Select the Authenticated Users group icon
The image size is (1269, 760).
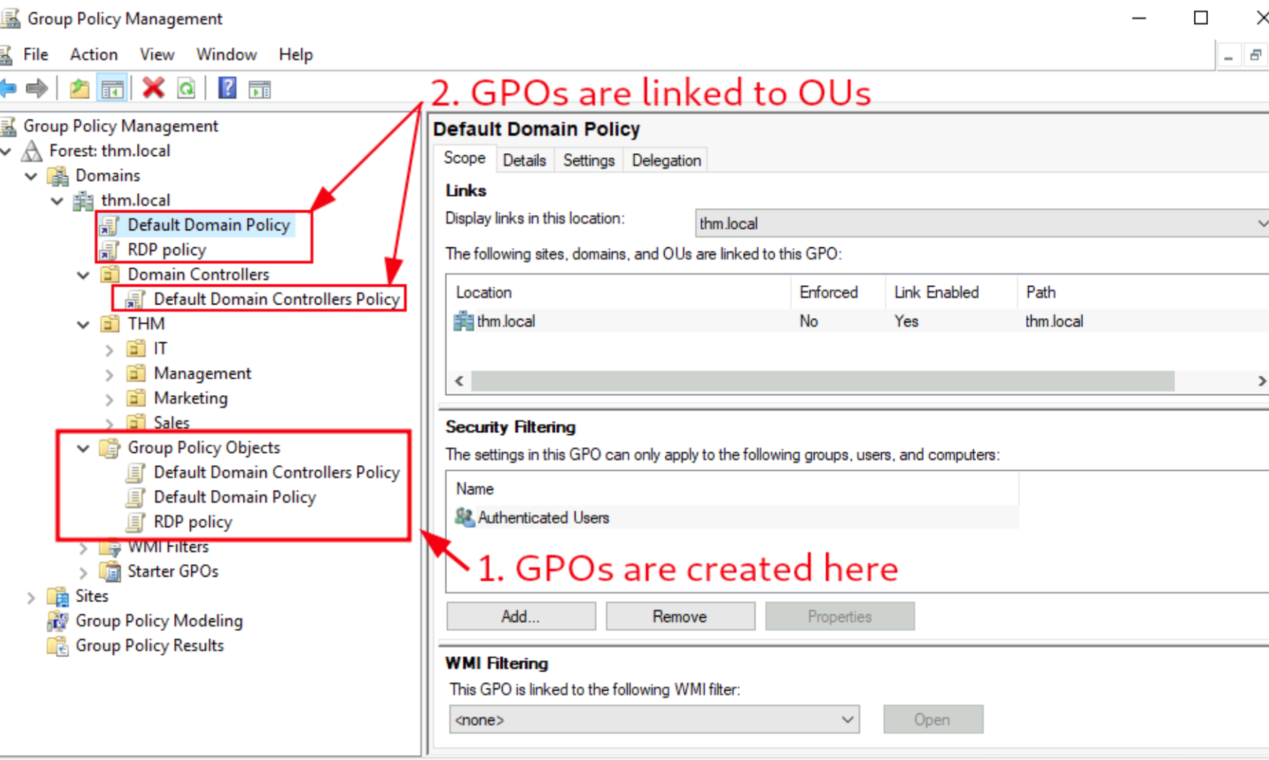click(x=465, y=517)
